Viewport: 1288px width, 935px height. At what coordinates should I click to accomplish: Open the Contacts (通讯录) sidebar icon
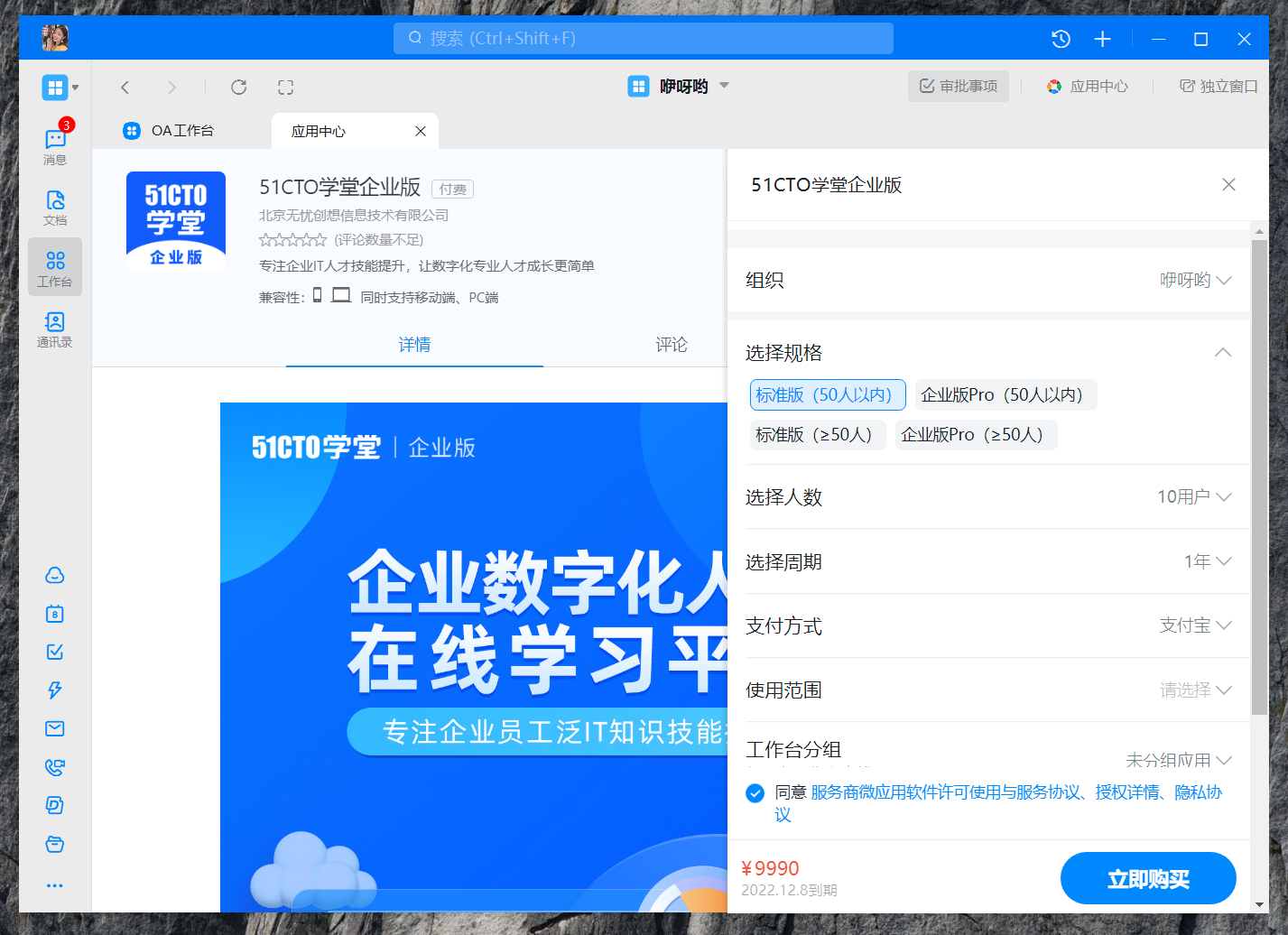click(x=55, y=329)
